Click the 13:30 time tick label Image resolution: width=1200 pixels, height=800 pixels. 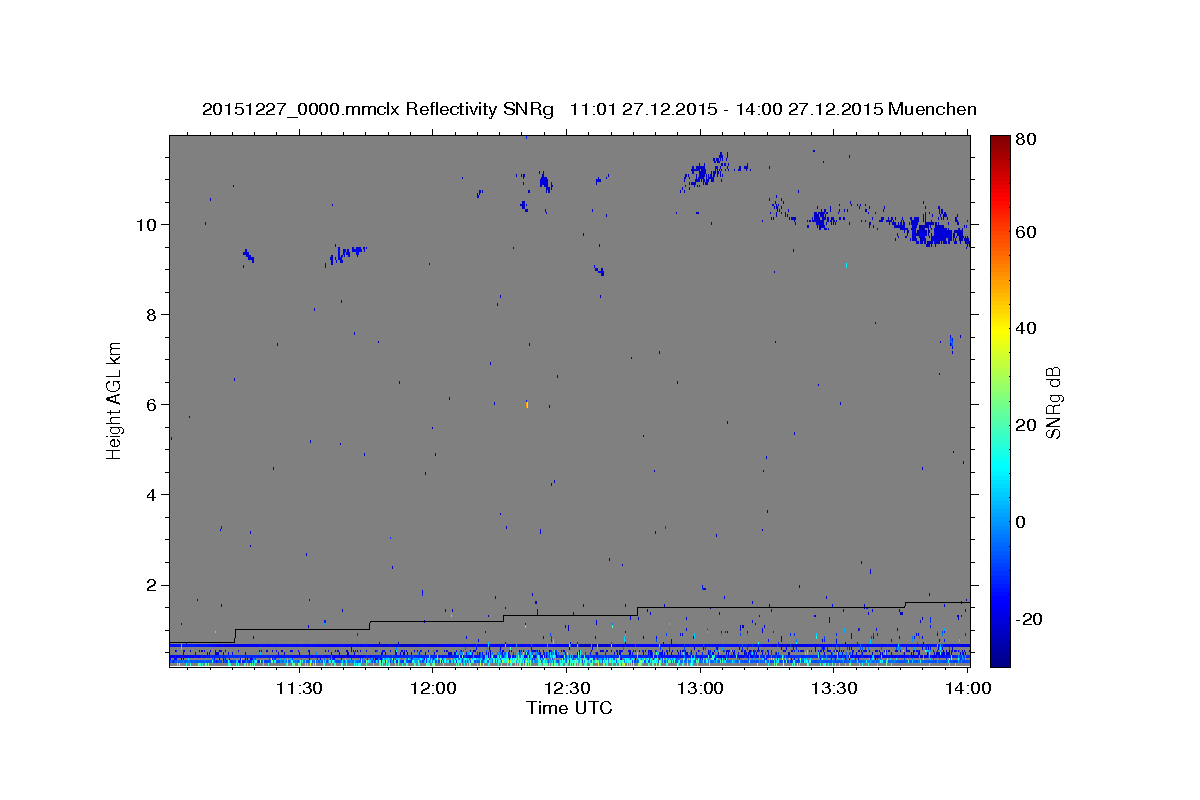pyautogui.click(x=834, y=689)
